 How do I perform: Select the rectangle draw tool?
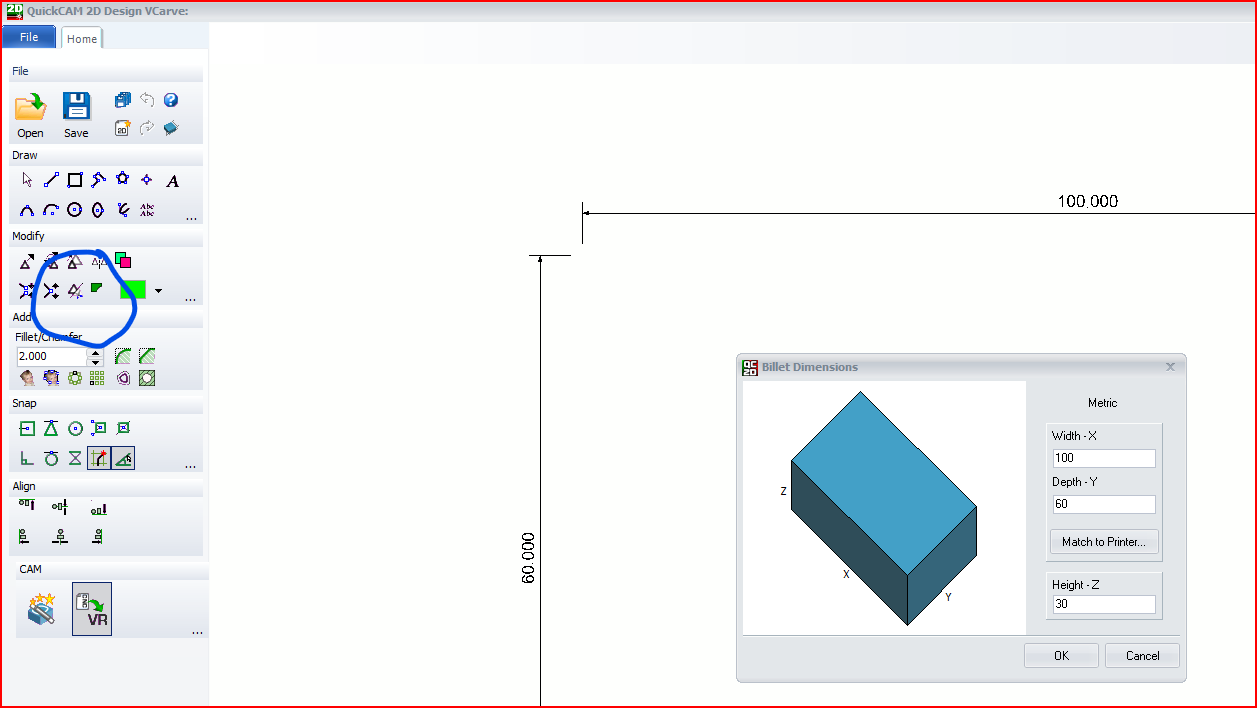tap(75, 180)
